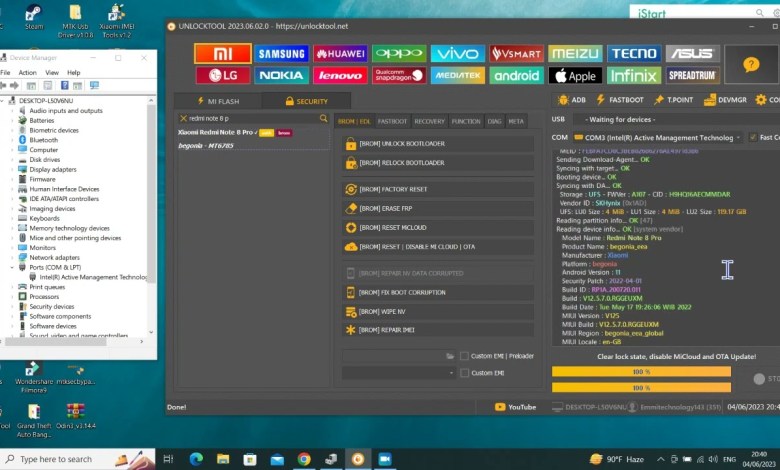The height and width of the screenshot is (470, 780).
Task: Enable Custom EMI | Preloader checkbox
Action: [464, 356]
